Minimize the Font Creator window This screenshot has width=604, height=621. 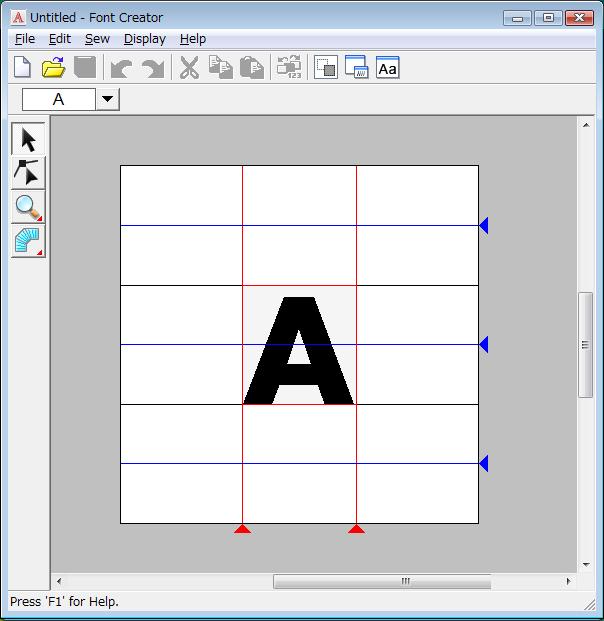pos(517,18)
